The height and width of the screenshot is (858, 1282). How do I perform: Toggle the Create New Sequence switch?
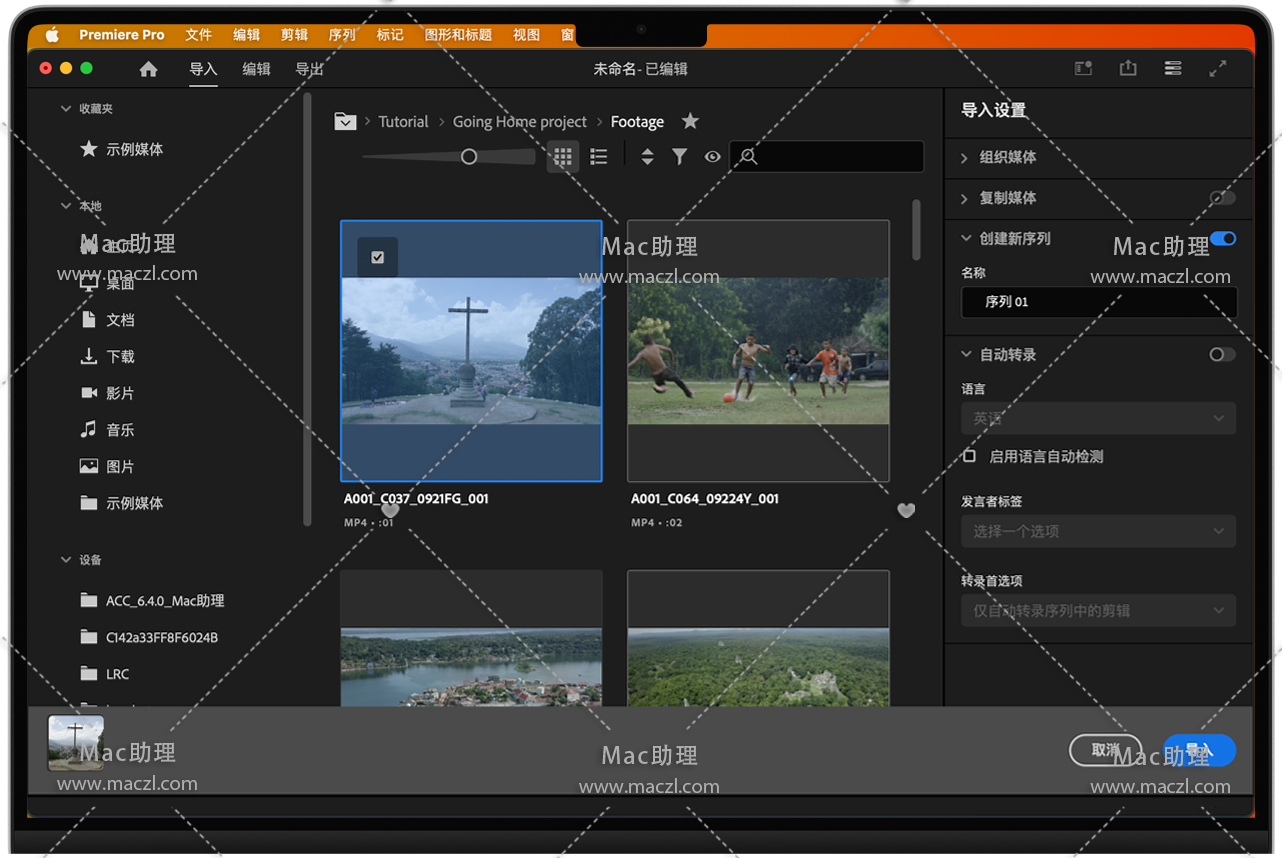tap(1222, 239)
